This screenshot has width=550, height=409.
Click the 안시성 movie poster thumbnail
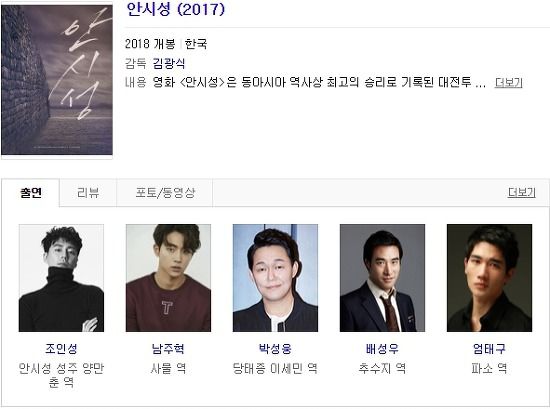57,80
